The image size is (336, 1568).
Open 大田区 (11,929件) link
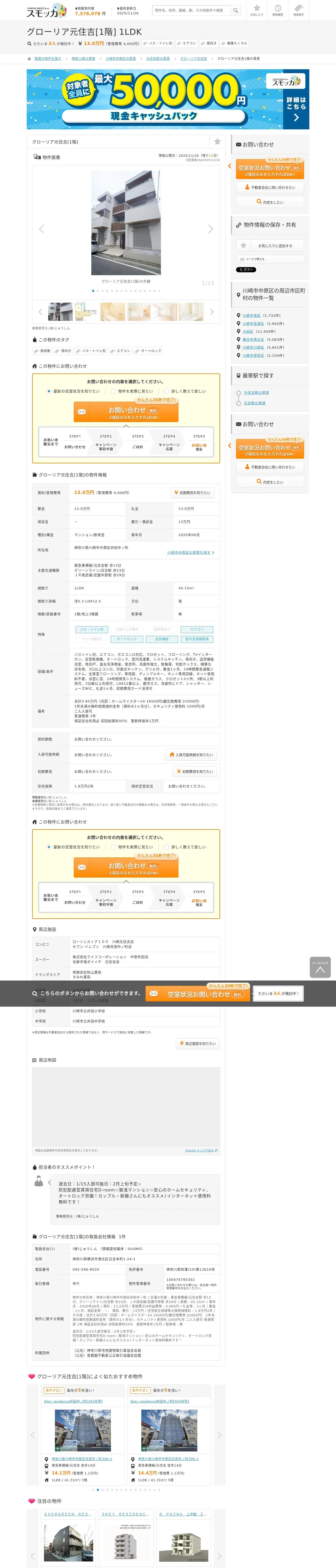tap(248, 331)
